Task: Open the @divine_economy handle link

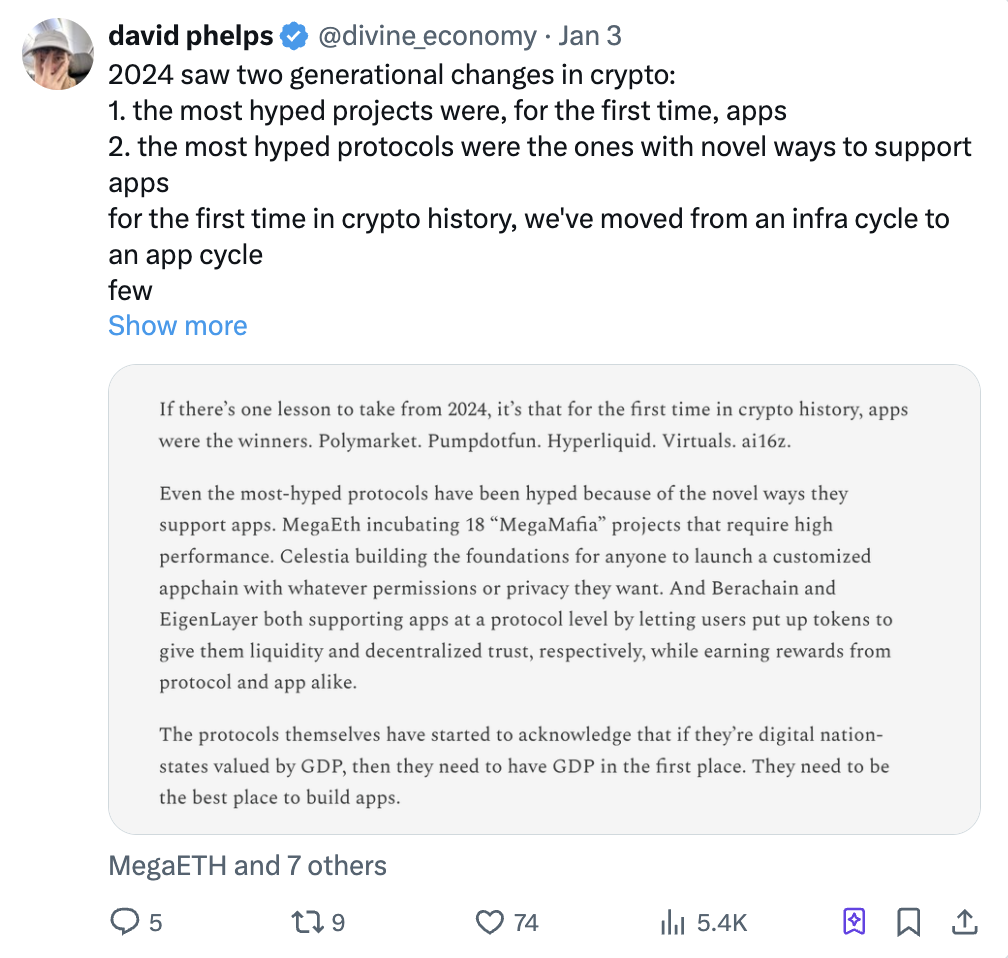Action: coord(427,37)
